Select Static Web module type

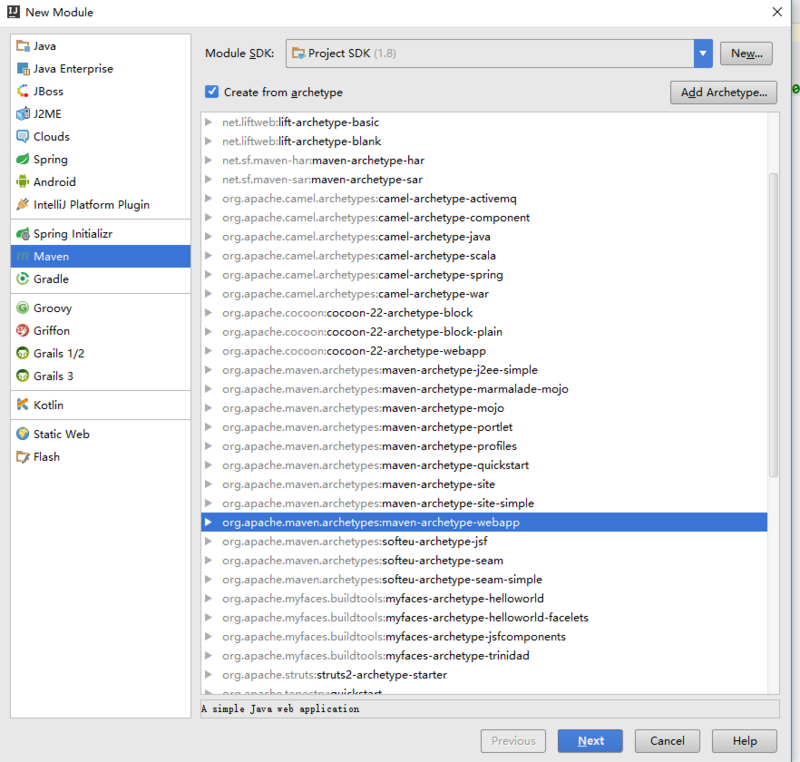(101, 434)
